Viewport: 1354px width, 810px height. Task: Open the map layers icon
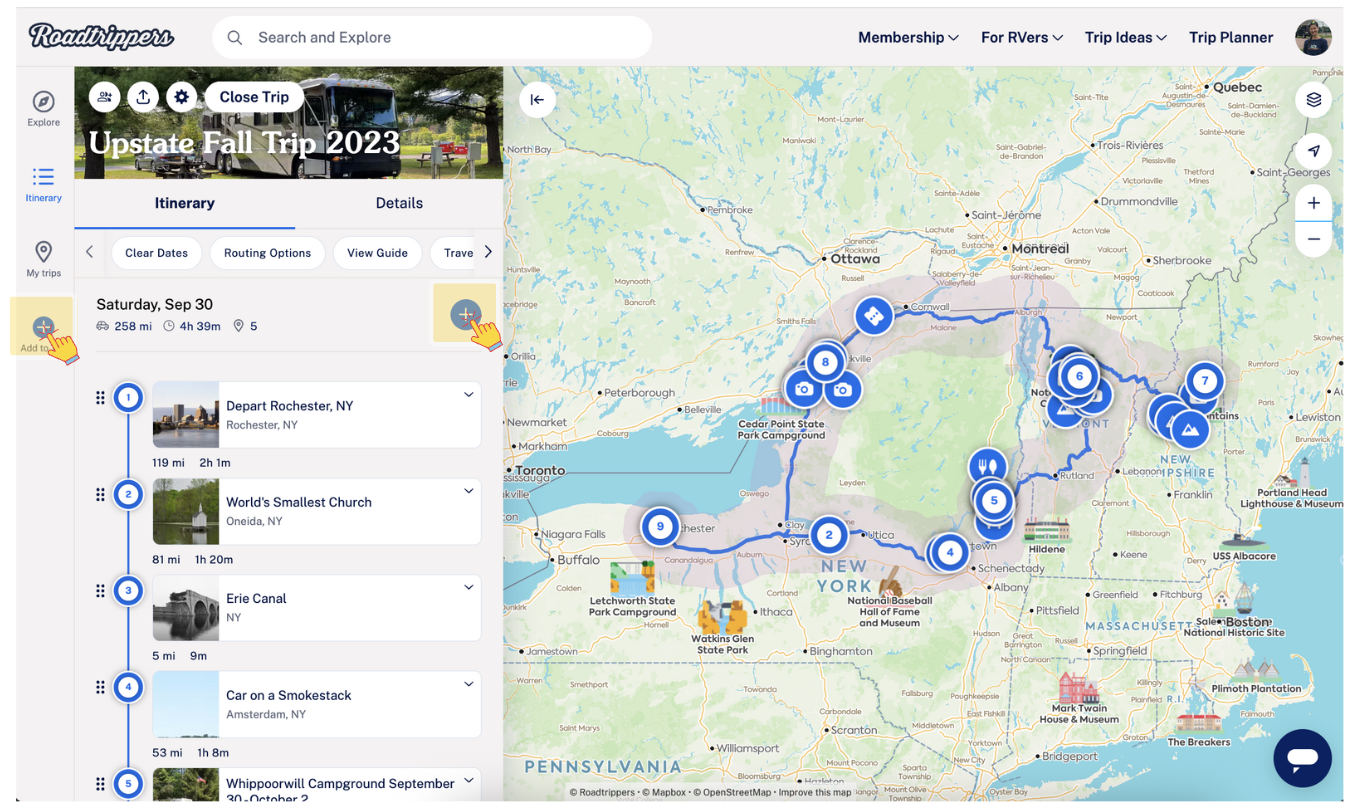[1313, 100]
